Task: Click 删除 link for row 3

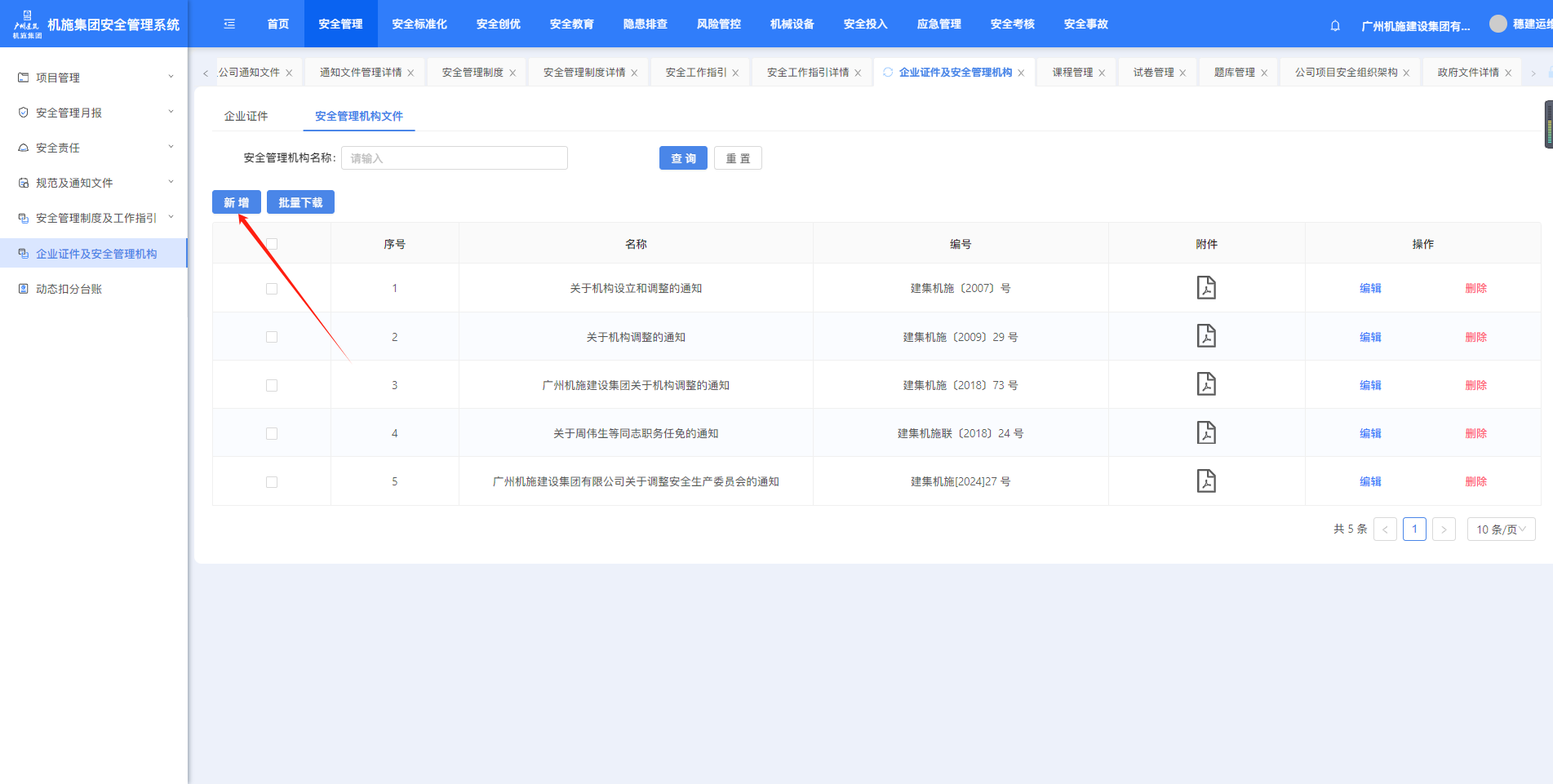Action: pyautogui.click(x=1475, y=385)
